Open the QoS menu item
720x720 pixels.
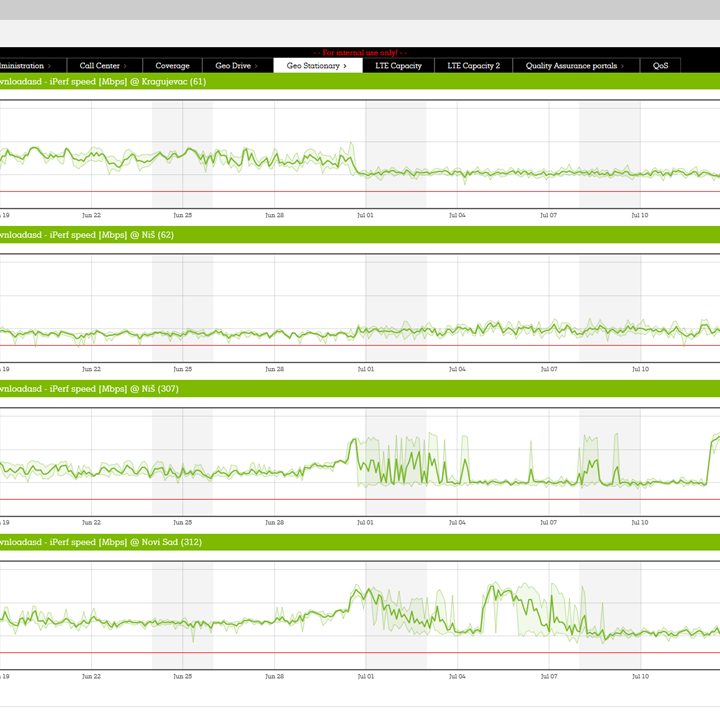pyautogui.click(x=660, y=66)
